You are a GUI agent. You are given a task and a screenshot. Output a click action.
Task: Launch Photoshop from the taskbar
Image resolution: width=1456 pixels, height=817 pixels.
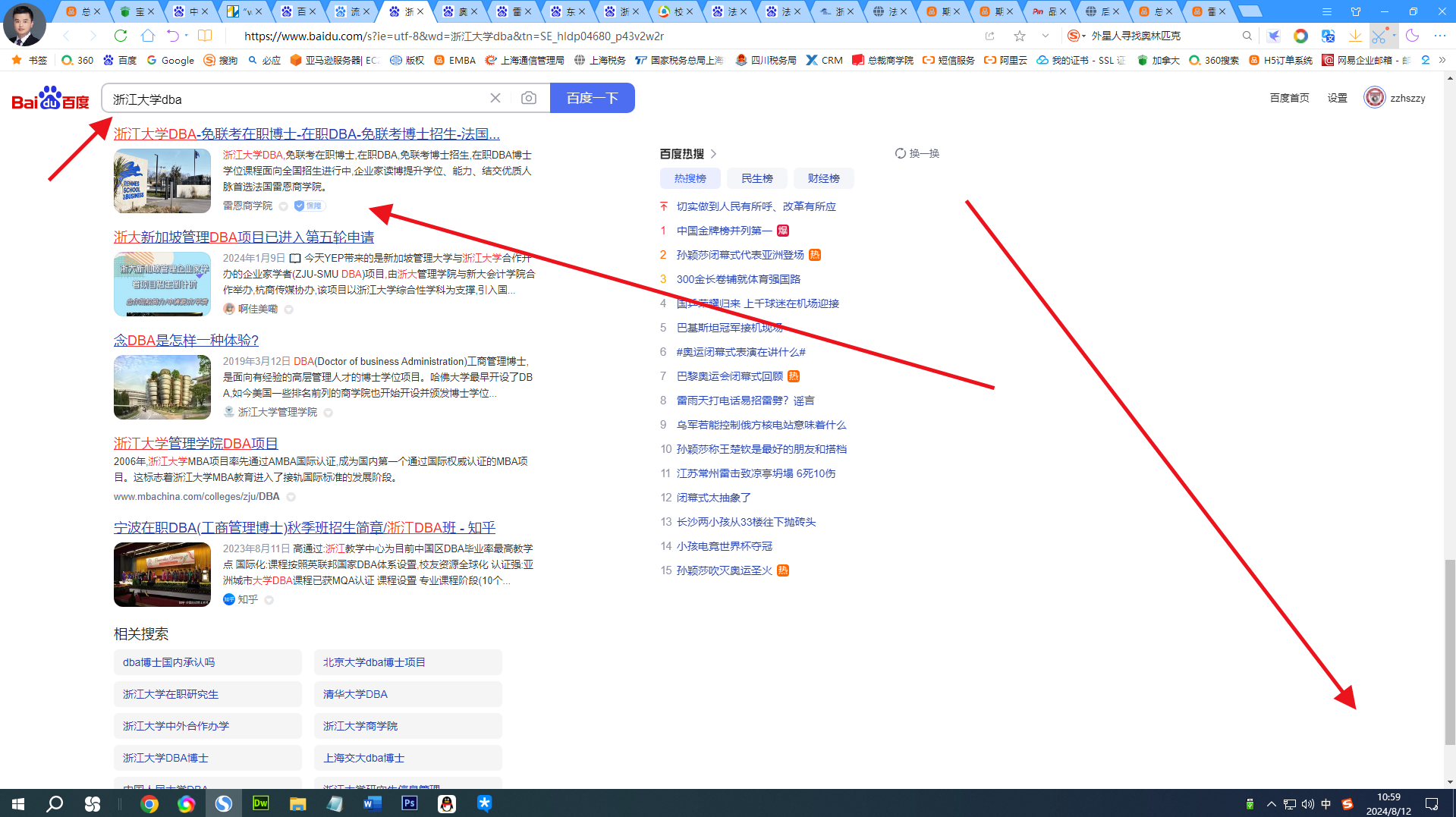tap(410, 803)
